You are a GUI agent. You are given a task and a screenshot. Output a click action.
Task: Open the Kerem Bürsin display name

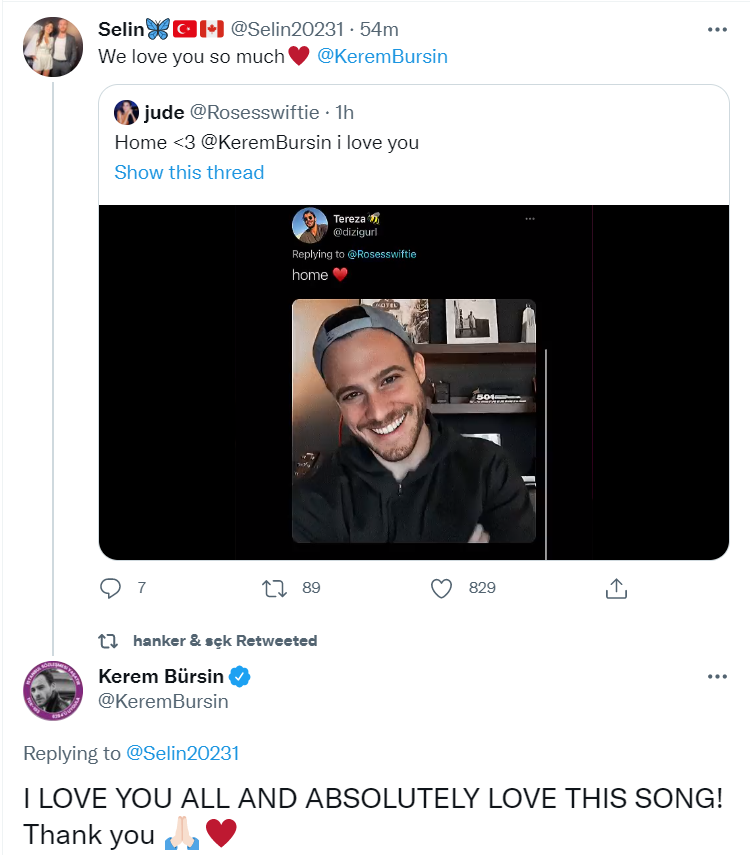160,677
